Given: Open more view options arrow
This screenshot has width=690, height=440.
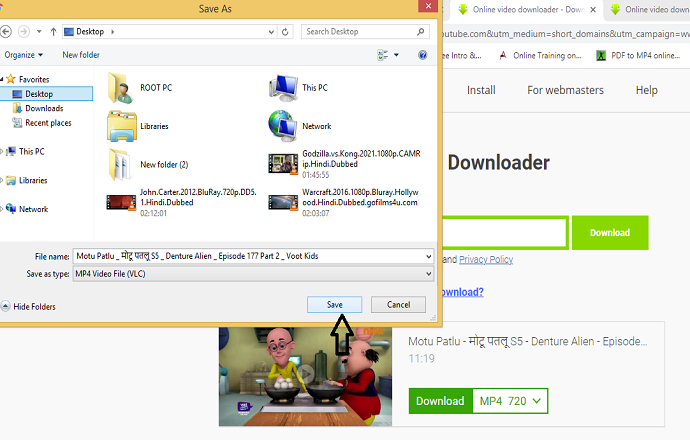Looking at the screenshot, I should pos(396,55).
